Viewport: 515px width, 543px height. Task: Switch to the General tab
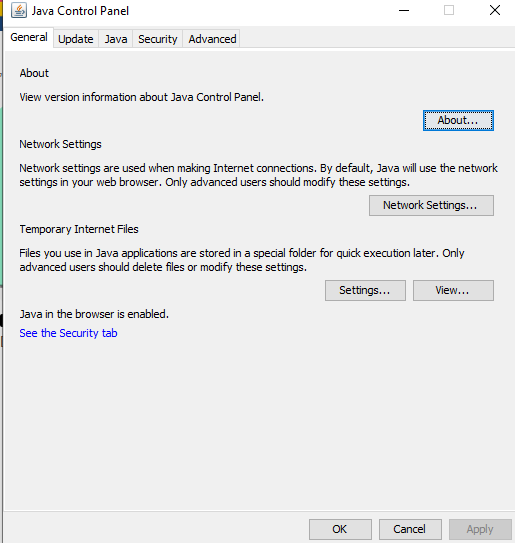[29, 37]
